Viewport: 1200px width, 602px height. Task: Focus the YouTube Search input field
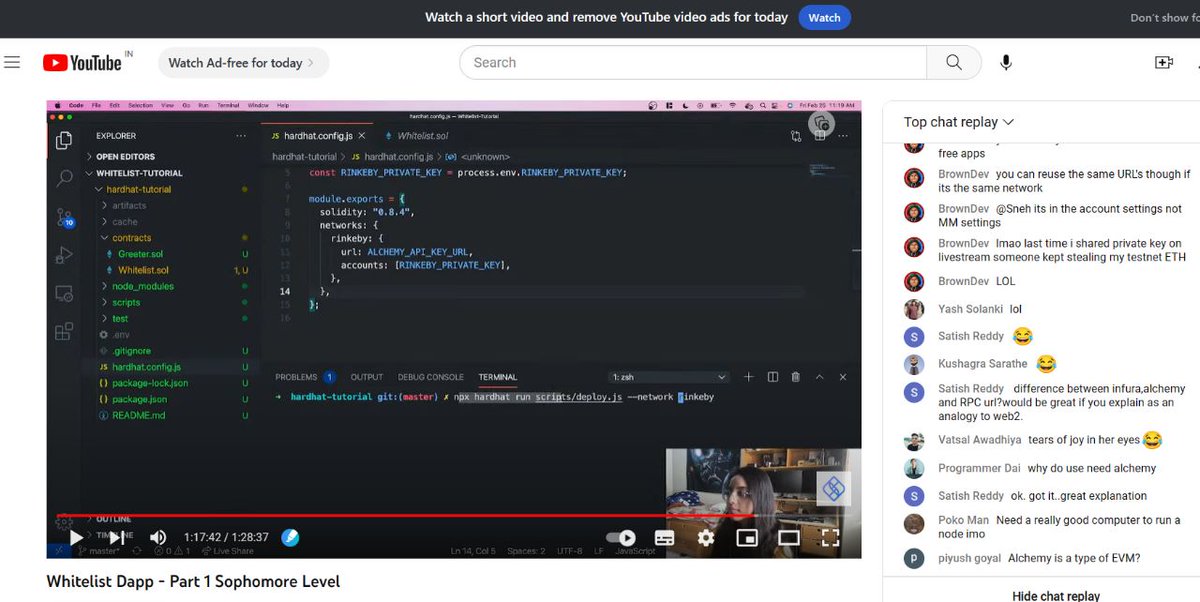(693, 63)
